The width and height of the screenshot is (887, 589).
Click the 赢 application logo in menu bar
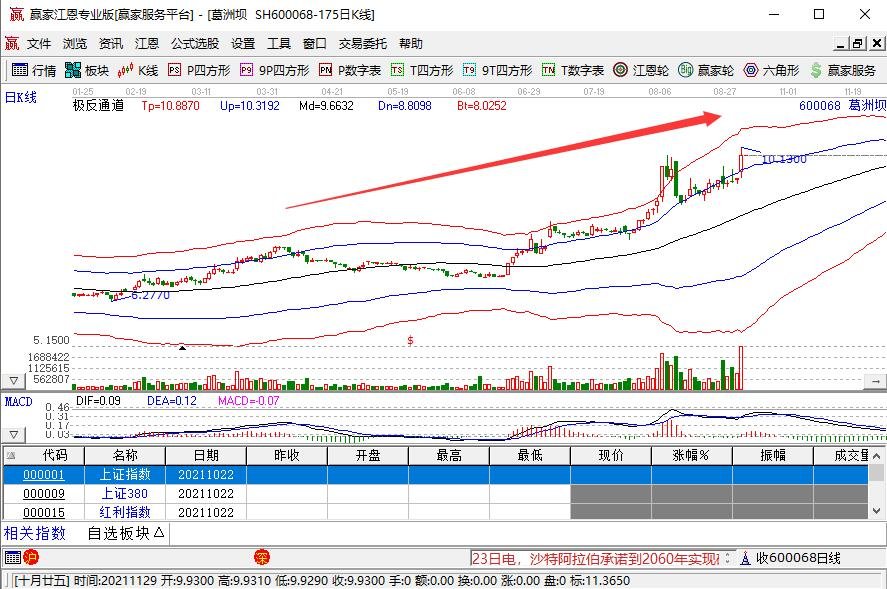tap(12, 43)
